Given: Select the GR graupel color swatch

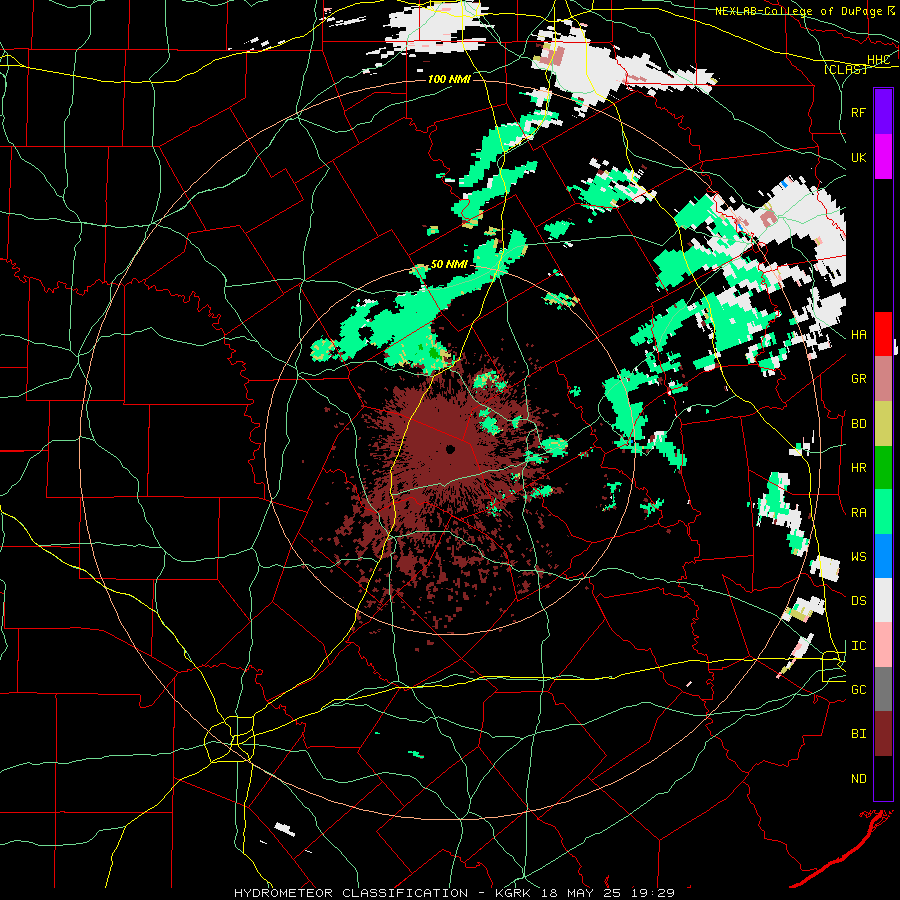Looking at the screenshot, I should pos(883,379).
